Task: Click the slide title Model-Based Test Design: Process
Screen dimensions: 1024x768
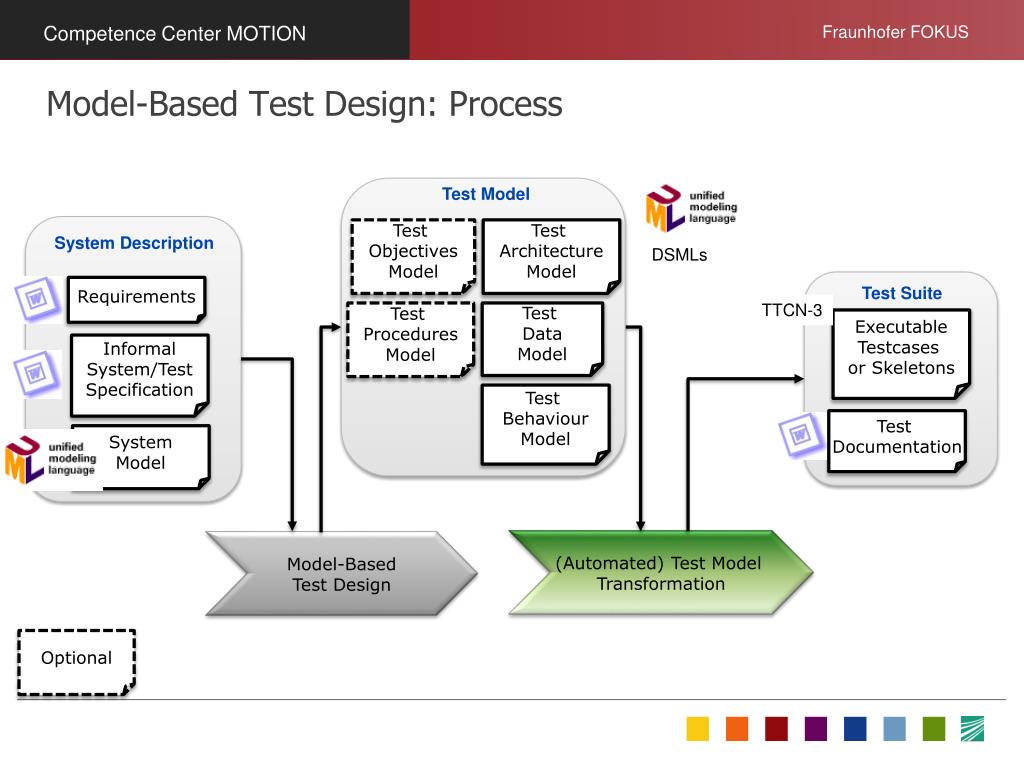Action: pos(304,104)
